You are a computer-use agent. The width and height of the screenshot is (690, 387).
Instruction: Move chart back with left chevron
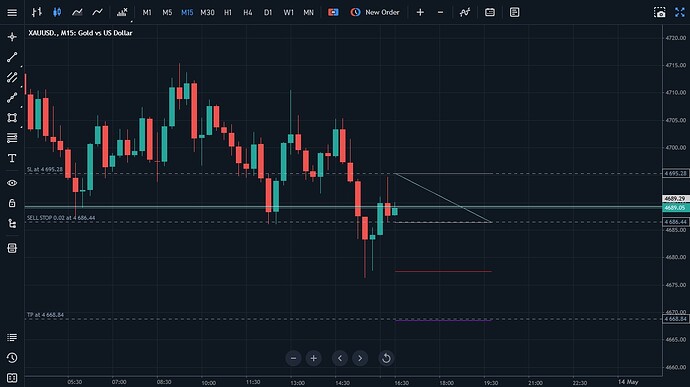coord(340,358)
